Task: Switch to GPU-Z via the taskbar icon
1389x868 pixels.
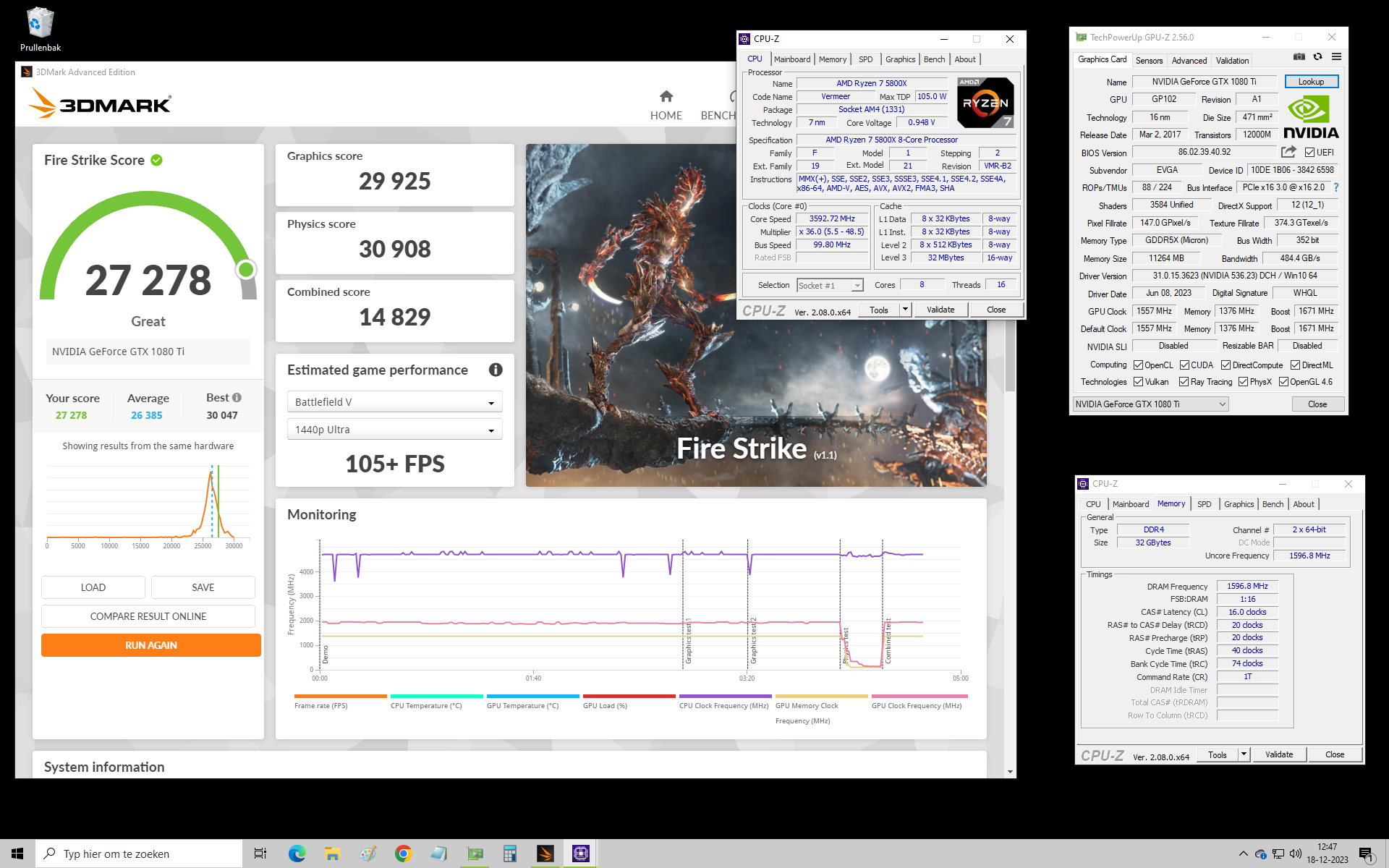Action: tap(475, 854)
